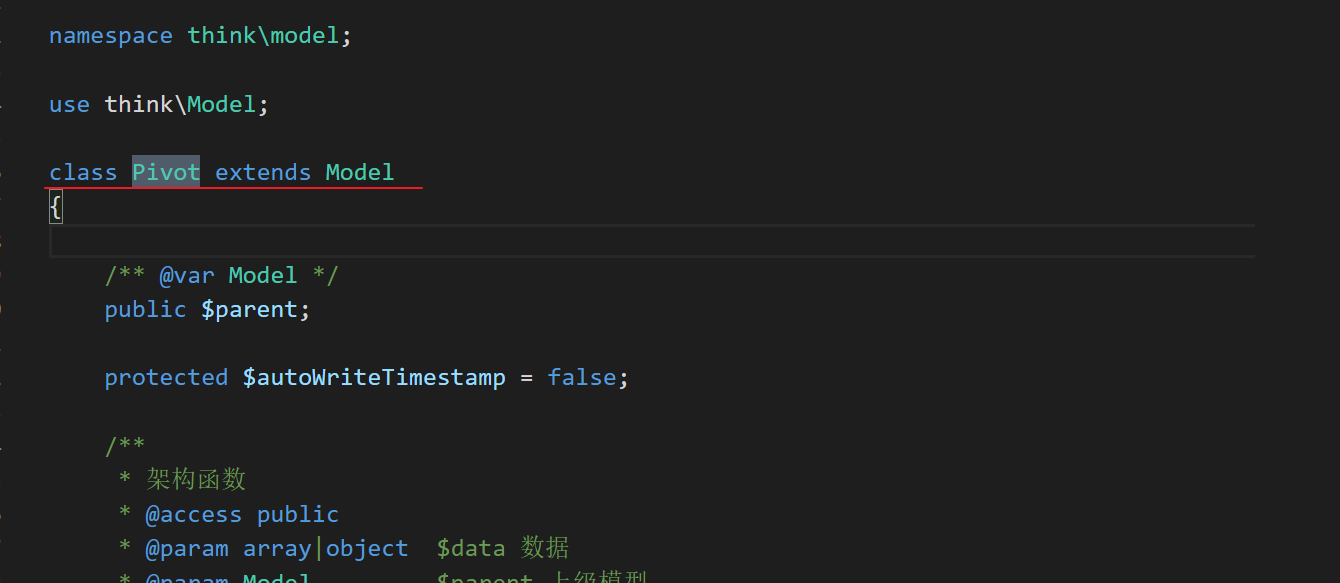Image resolution: width=1340 pixels, height=583 pixels.
Task: Click the $autoWriteTimestamp variable
Action: point(373,378)
